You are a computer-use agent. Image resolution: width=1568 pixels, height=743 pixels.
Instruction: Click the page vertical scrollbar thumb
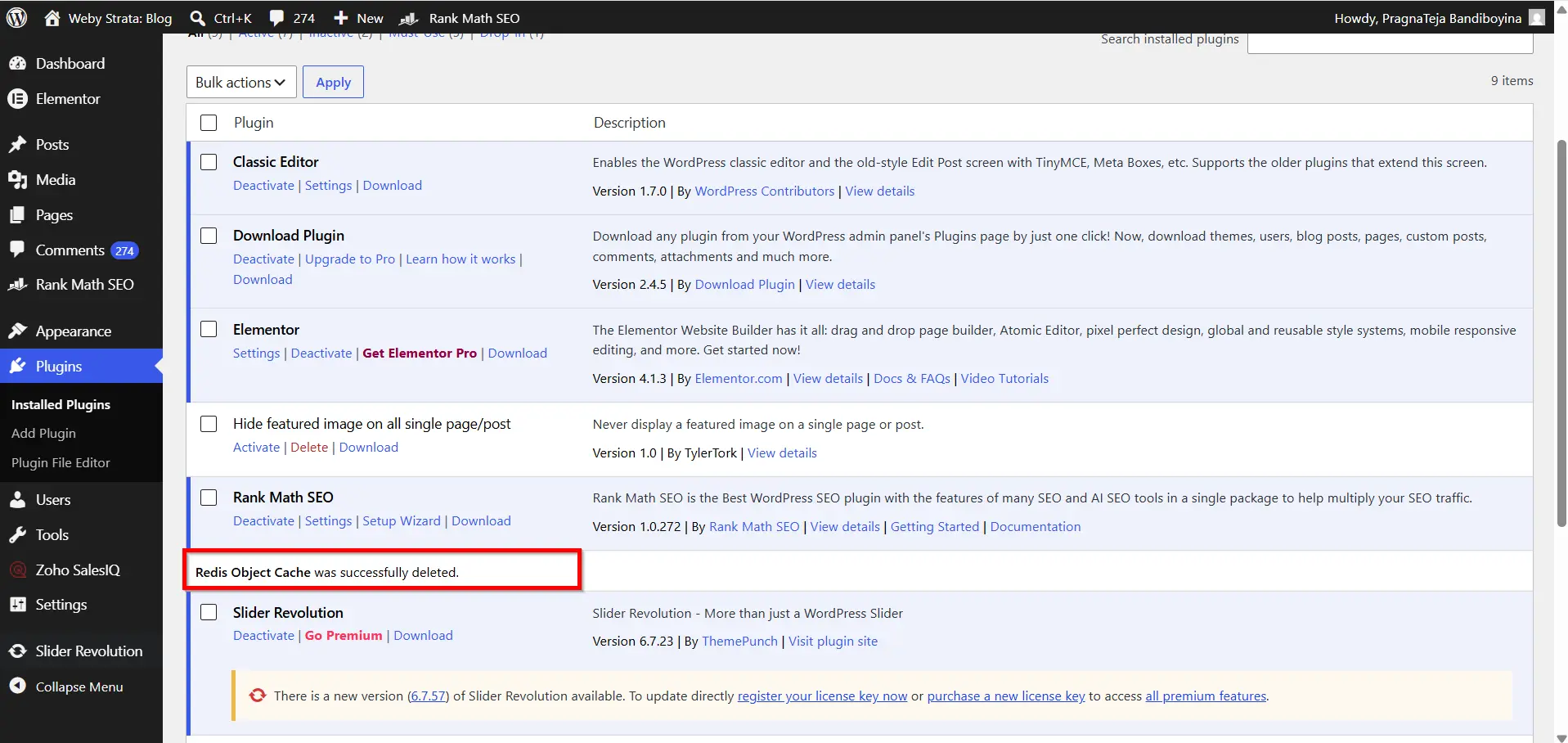[x=1561, y=333]
